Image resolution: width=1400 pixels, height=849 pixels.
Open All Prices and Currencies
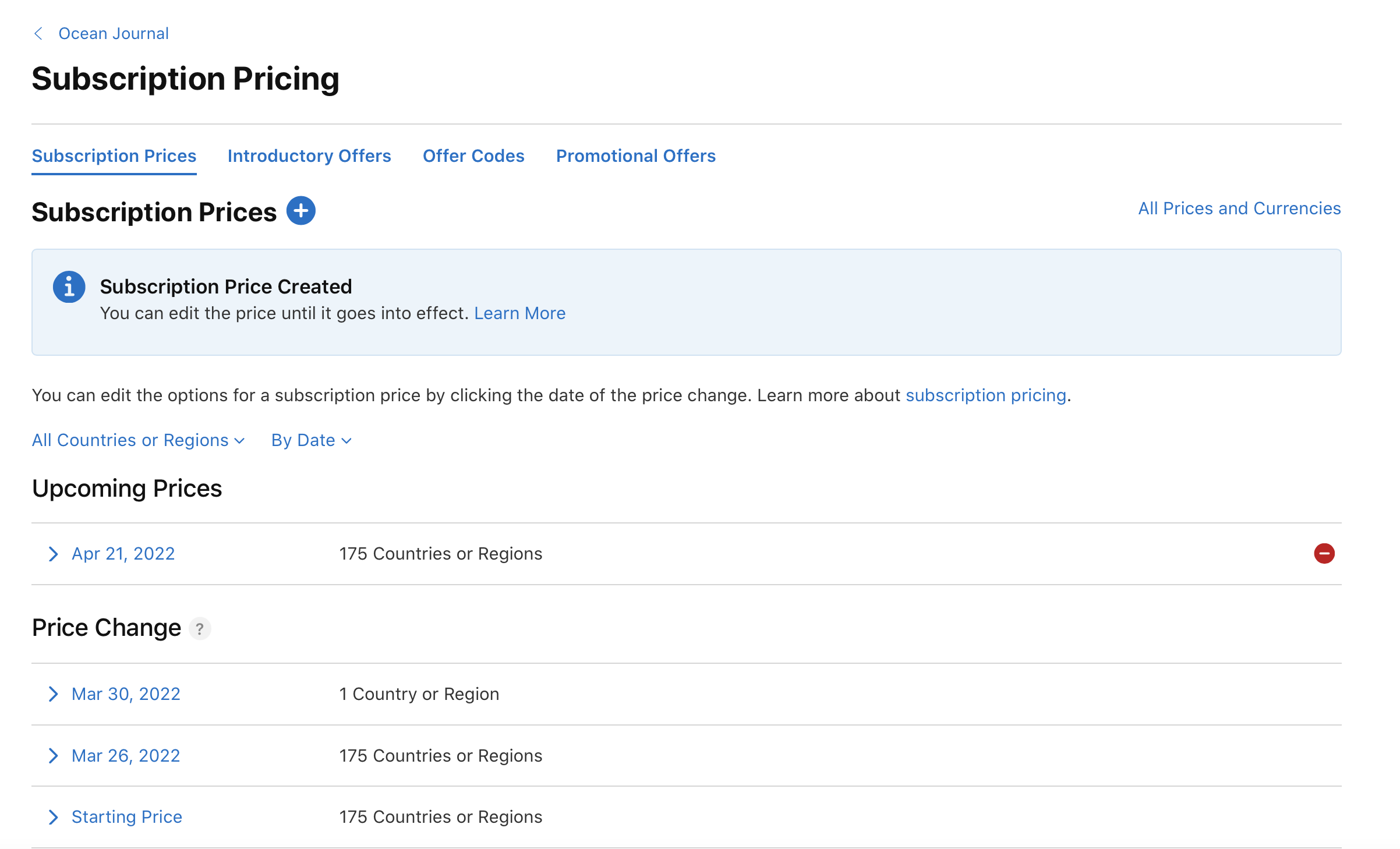(x=1239, y=208)
